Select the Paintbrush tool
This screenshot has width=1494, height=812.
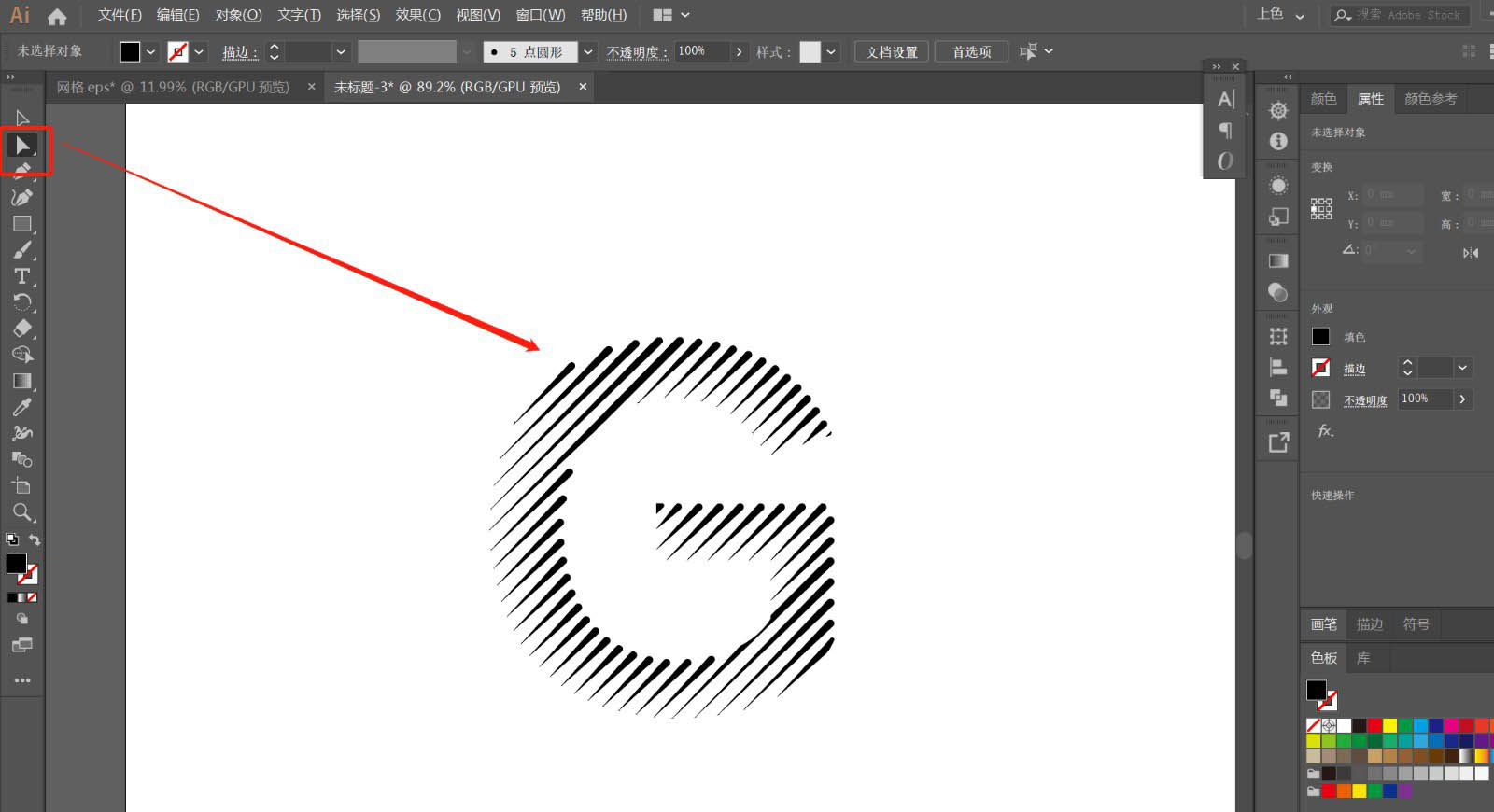pyautogui.click(x=22, y=250)
